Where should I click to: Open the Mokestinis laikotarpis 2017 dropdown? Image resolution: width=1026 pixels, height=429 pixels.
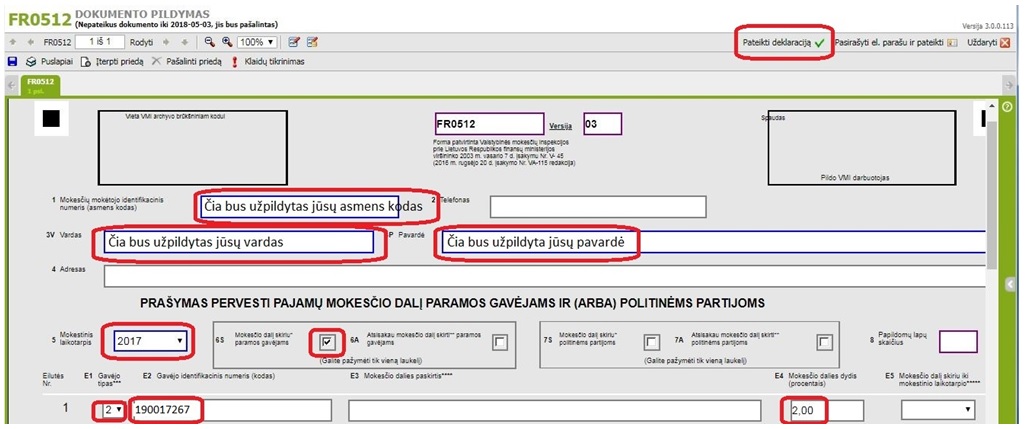150,341
